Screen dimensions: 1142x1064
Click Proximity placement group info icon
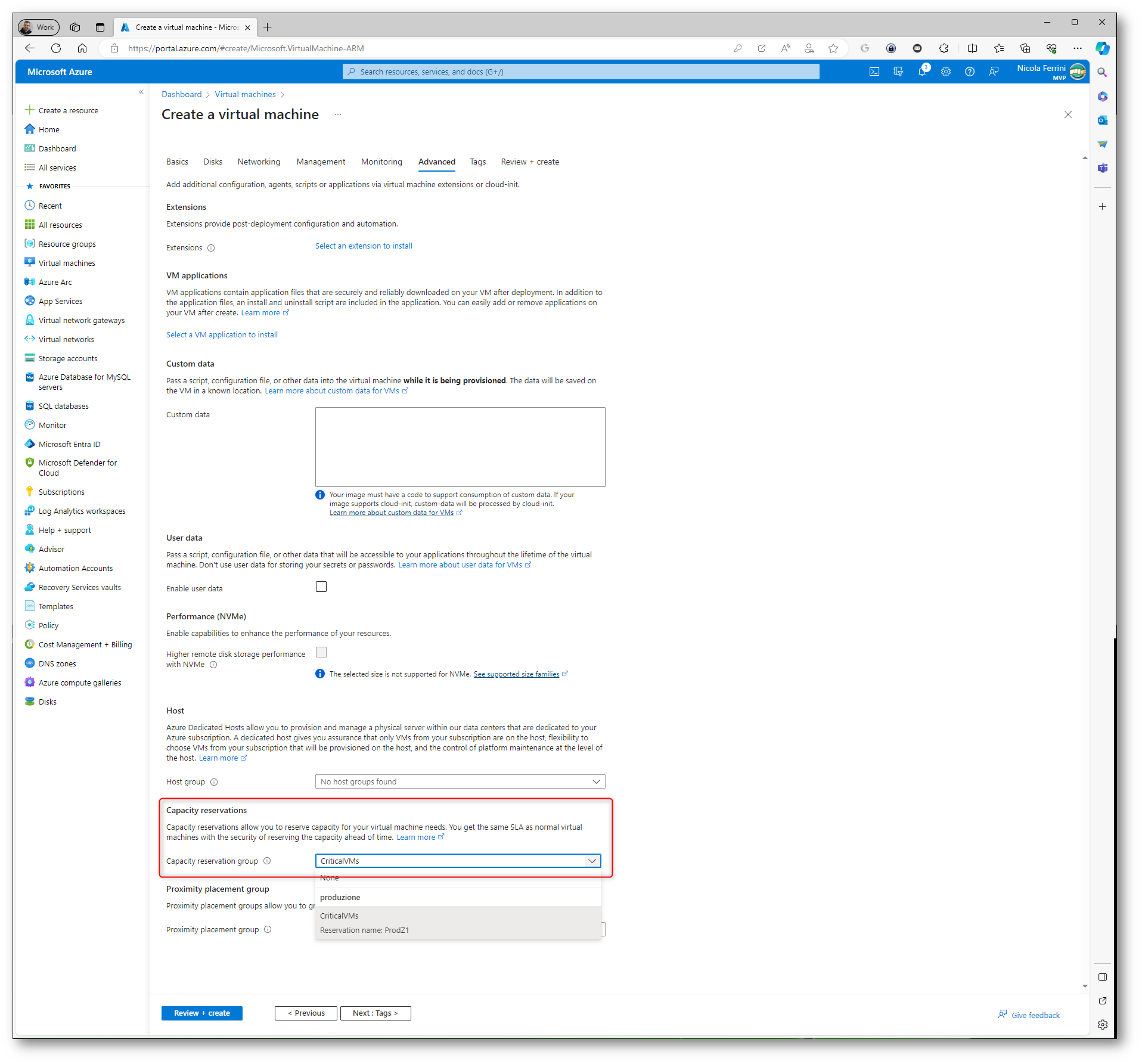point(268,929)
